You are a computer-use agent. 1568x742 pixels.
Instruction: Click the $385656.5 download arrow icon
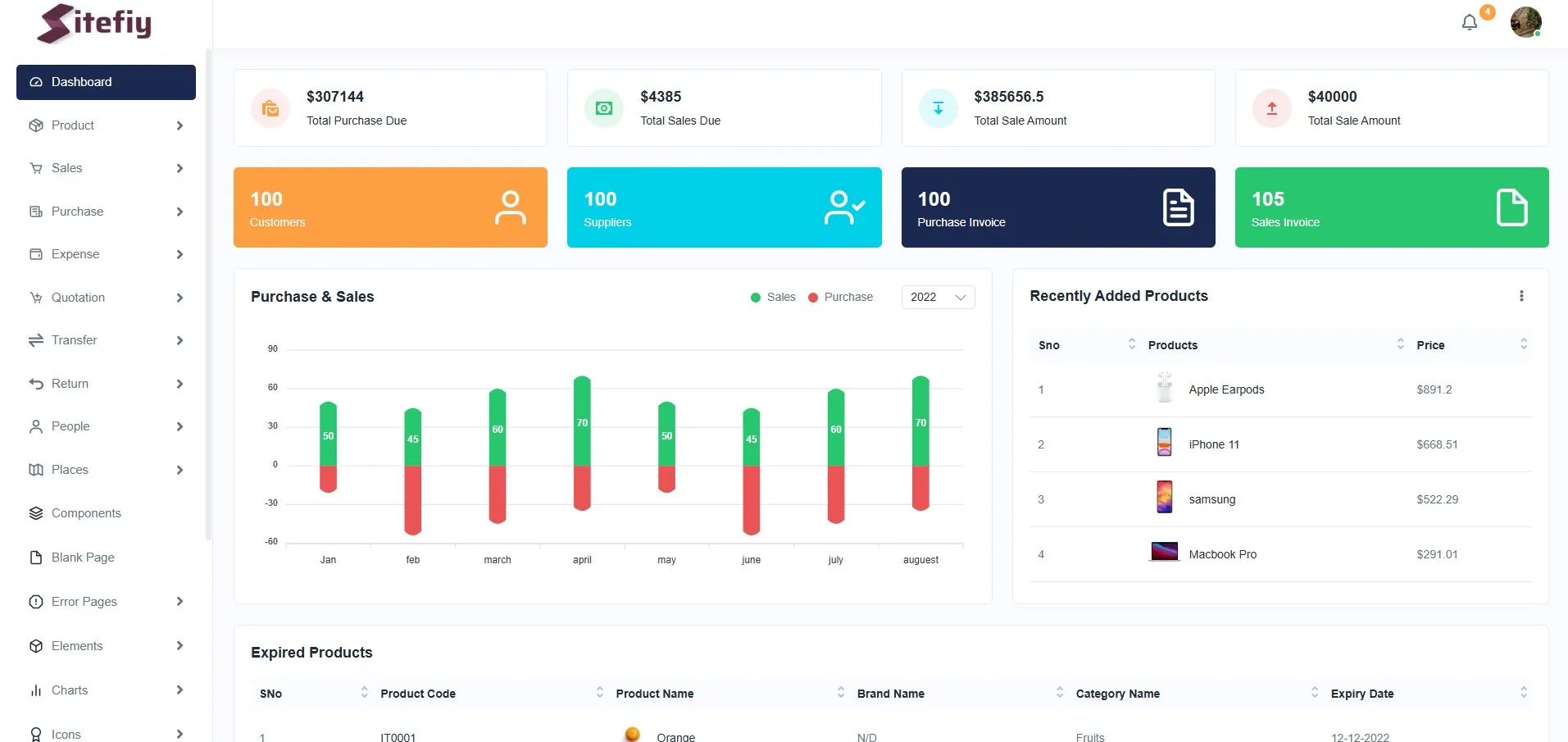(x=938, y=108)
